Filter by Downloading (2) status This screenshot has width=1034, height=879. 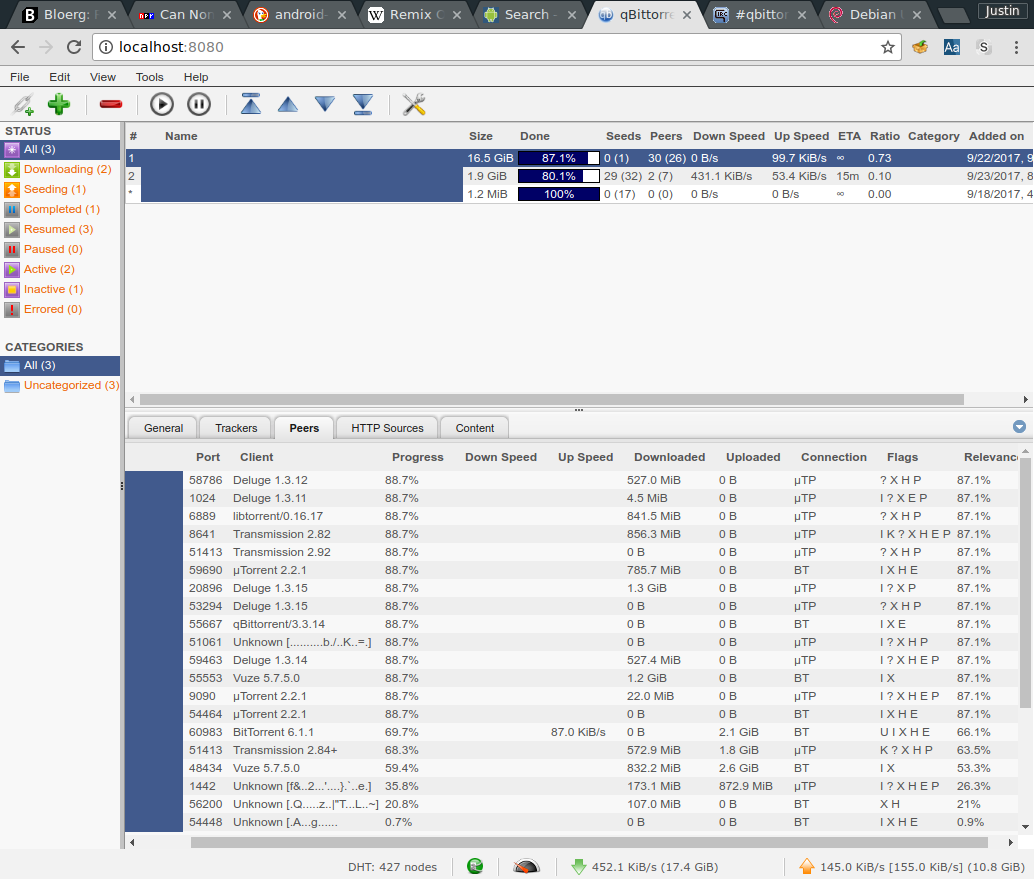click(x=60, y=169)
